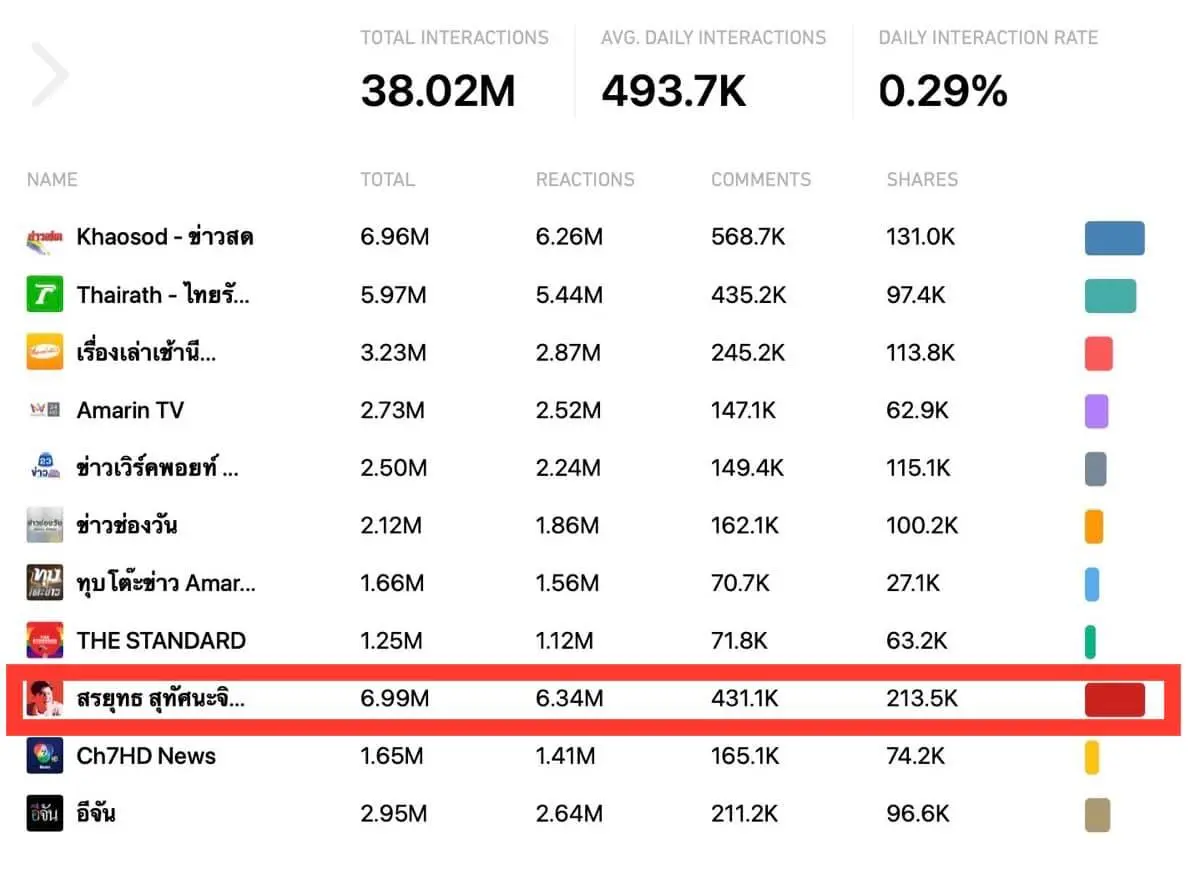Click the ทุบโต๊ะข่าว Amarin page icon
Viewport: 1195px width, 871px height.
coord(44,583)
